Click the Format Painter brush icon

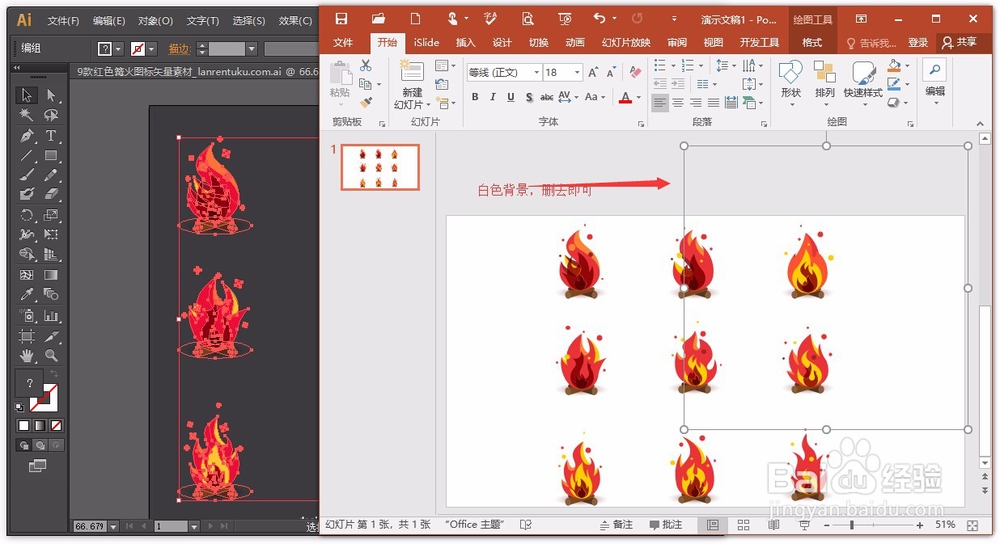pos(365,102)
